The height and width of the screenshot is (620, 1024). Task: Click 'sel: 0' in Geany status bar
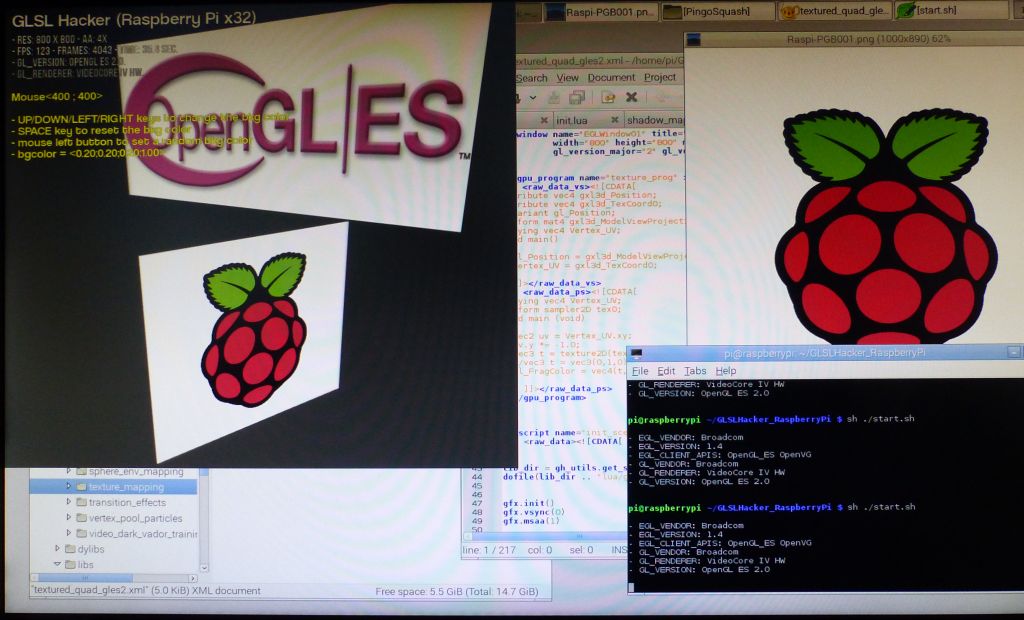pos(581,550)
